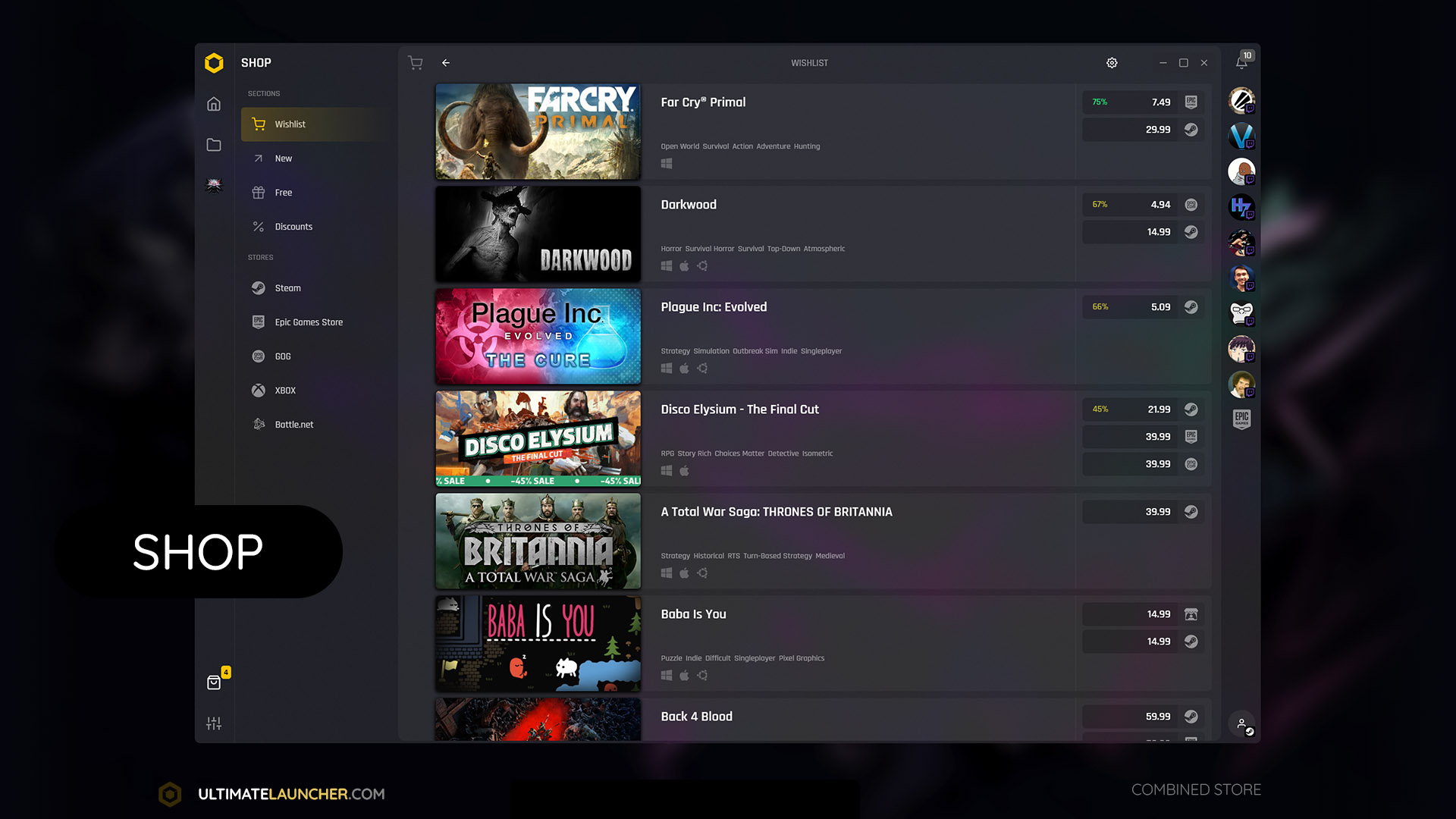Click the Darkwood title text
The image size is (1456, 819).
click(689, 205)
